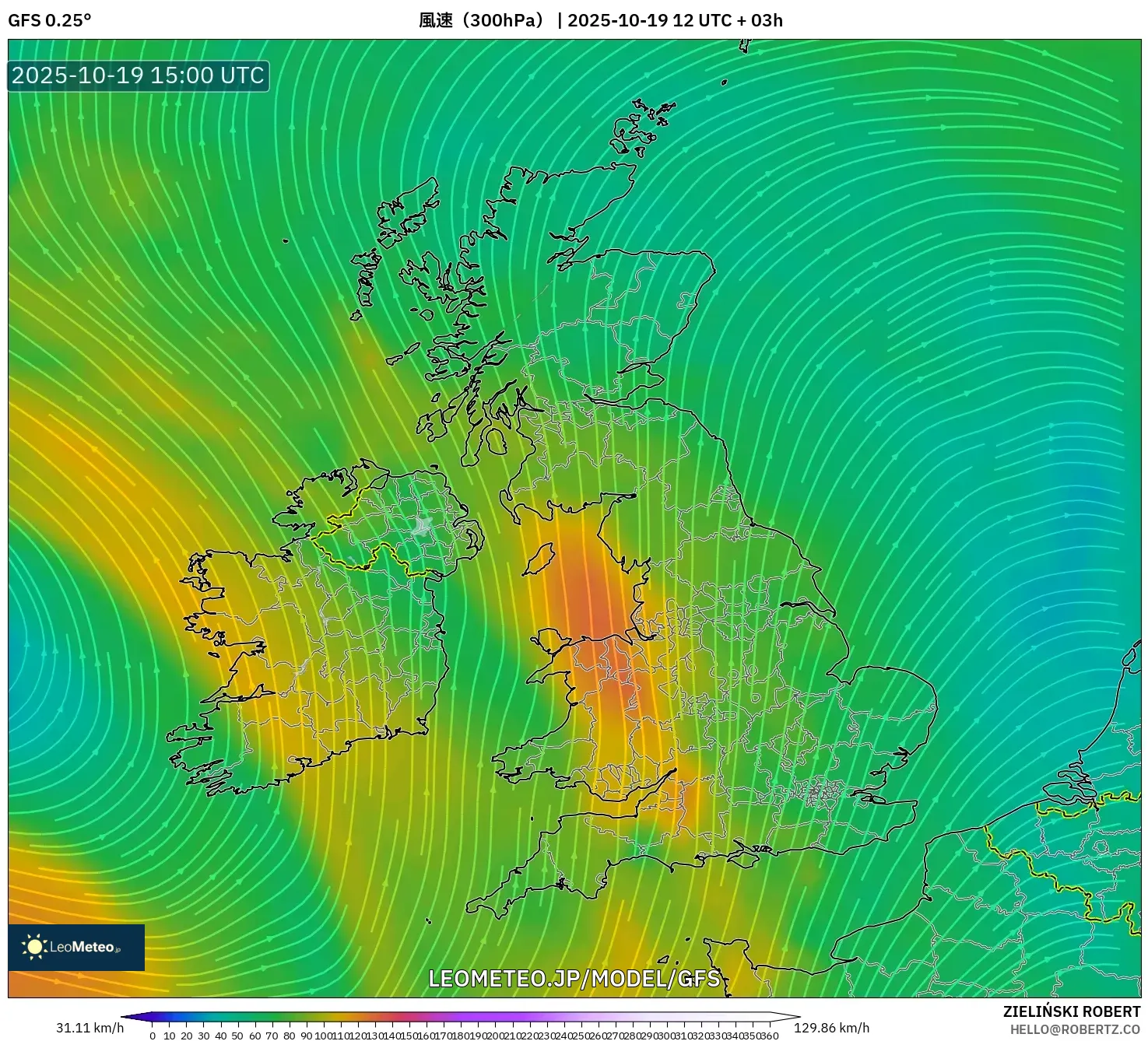Click the 129.86 km/h maximum value label
The width and height of the screenshot is (1148, 1041).
(831, 1028)
